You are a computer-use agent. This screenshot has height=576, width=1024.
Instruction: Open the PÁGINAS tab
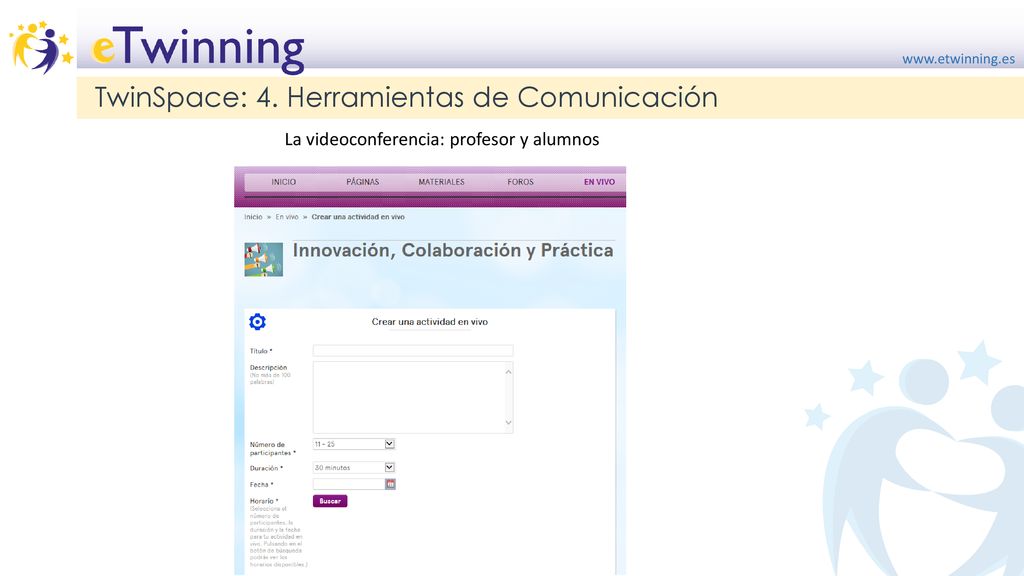pos(362,182)
